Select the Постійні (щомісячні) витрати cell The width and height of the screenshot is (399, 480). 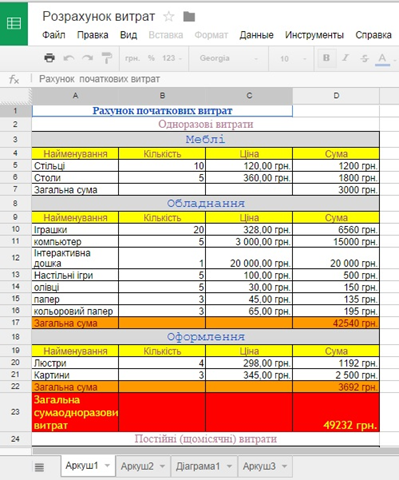tap(206, 439)
